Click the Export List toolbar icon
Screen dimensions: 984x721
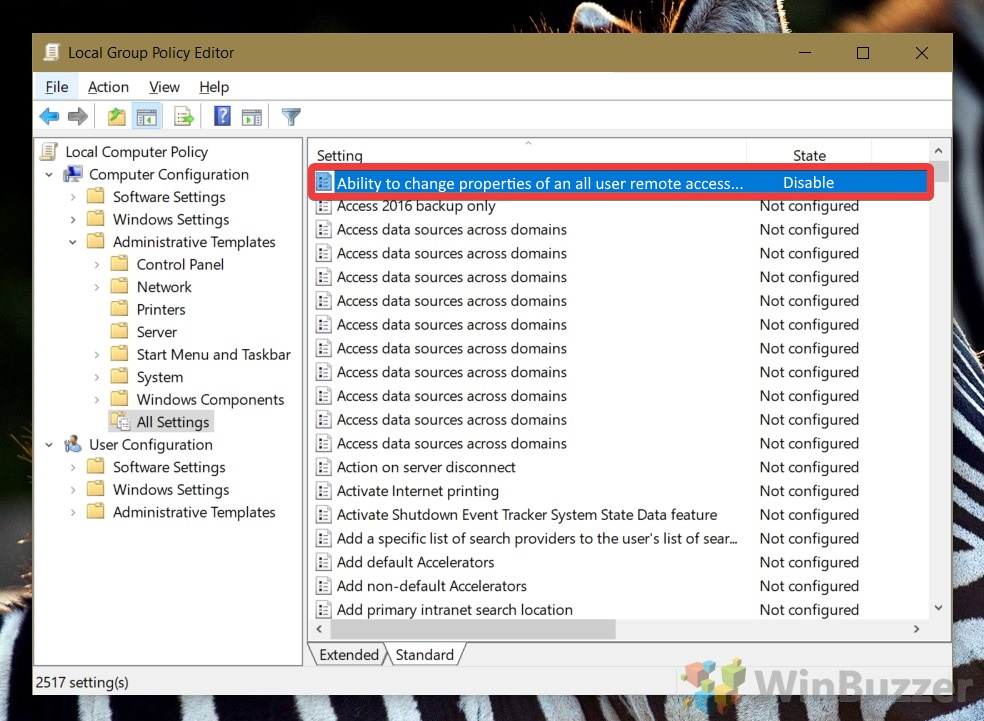click(184, 116)
